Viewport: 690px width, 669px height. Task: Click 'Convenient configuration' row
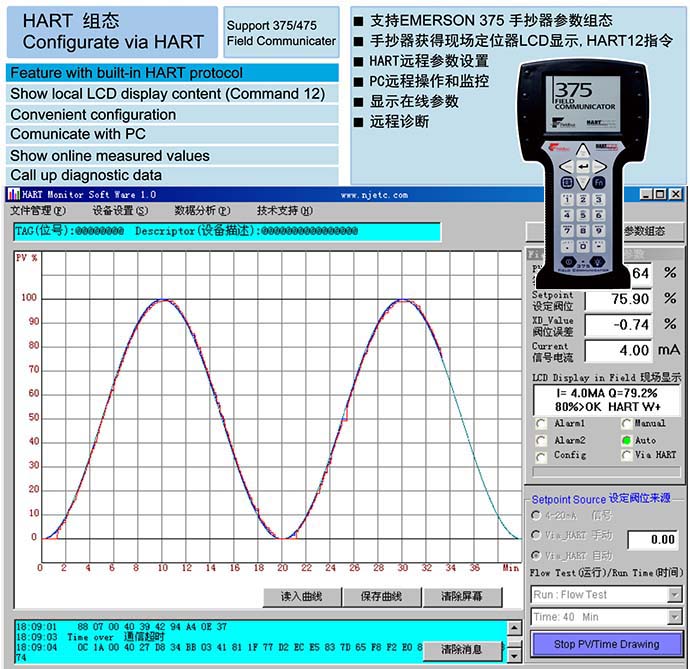[172, 114]
